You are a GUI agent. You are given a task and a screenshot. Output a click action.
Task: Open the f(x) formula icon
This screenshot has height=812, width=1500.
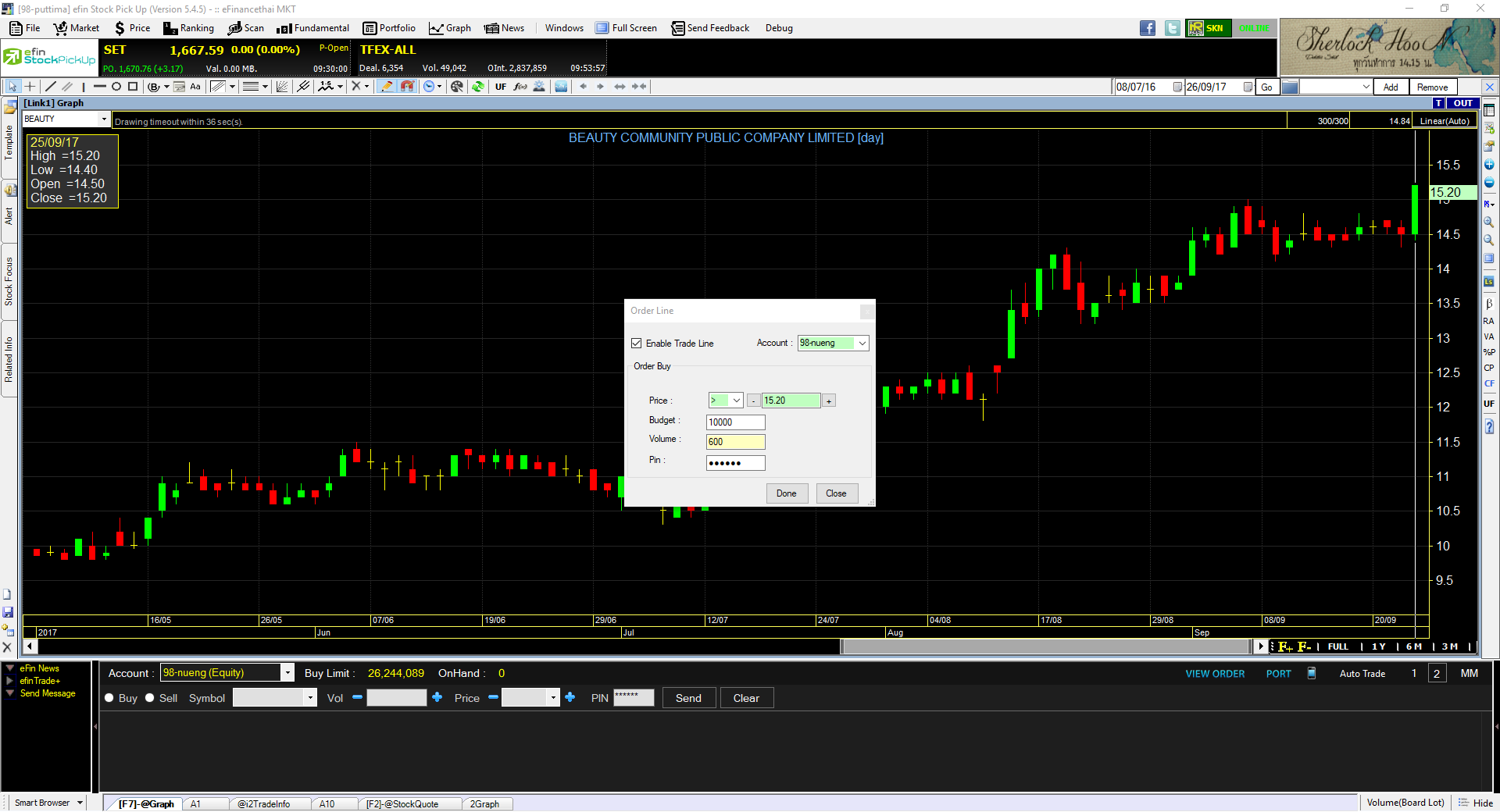pyautogui.click(x=520, y=87)
